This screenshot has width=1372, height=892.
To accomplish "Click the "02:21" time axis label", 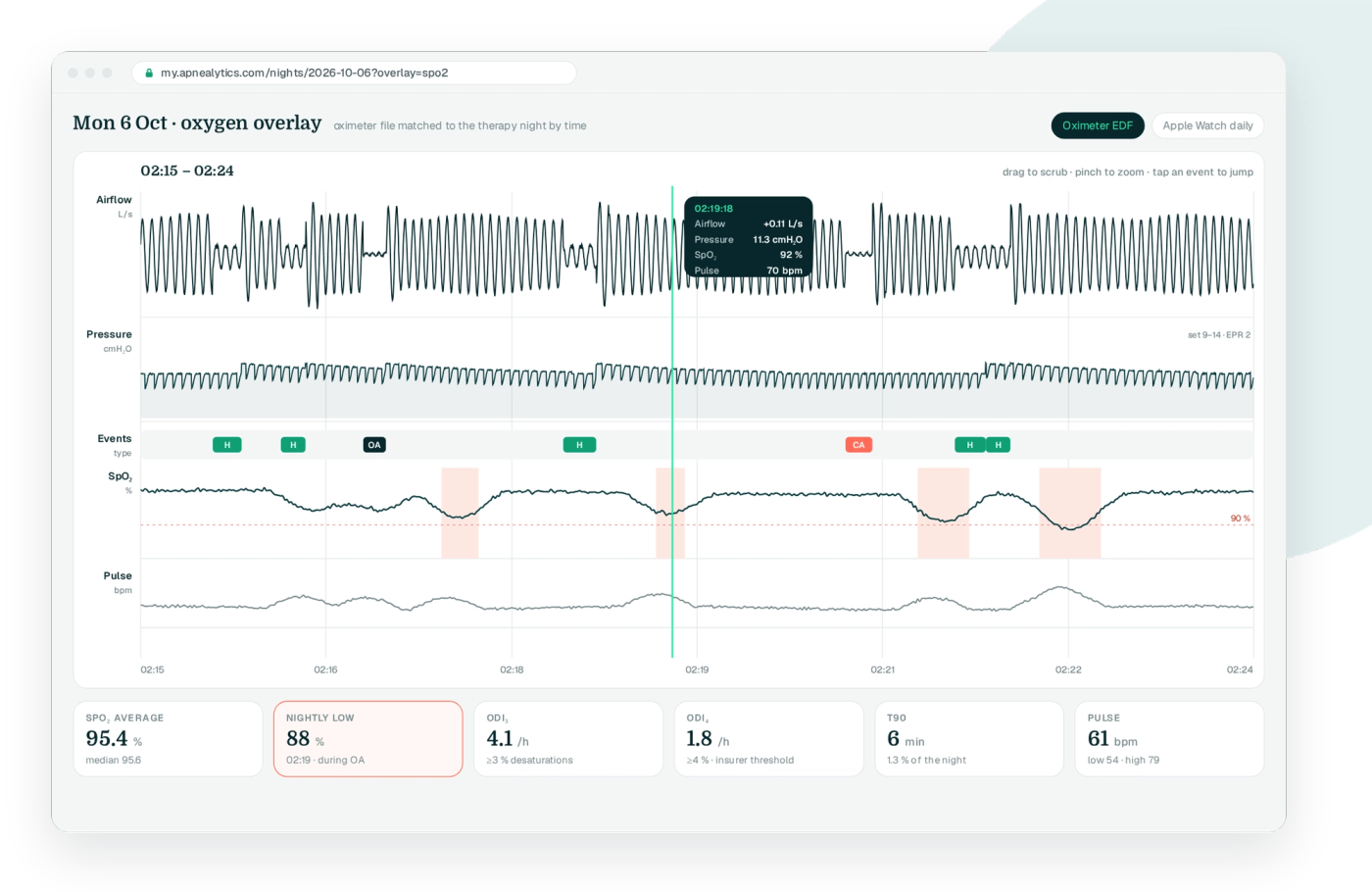I will point(882,670).
